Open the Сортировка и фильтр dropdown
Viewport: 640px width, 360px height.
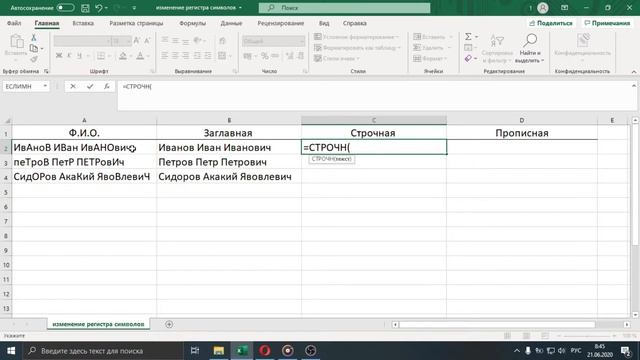[497, 48]
